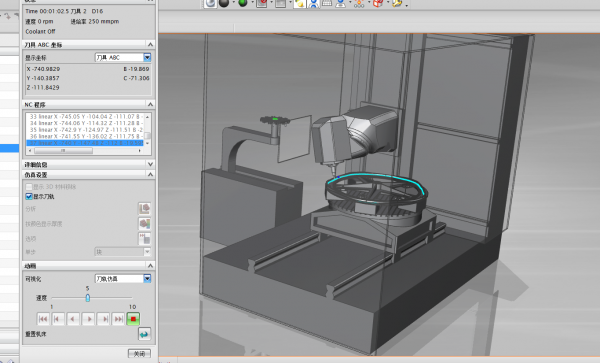Select NC line 33 linear X -745.05
Image resolution: width=600 pixels, height=363 pixels.
pos(85,116)
